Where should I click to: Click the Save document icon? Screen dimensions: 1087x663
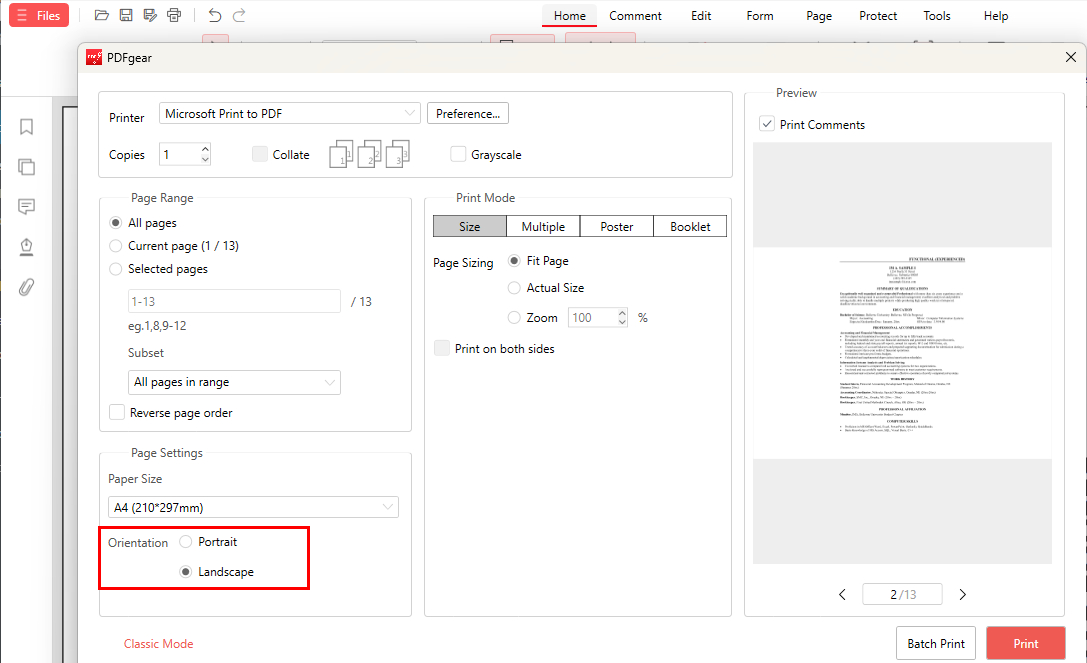(128, 15)
